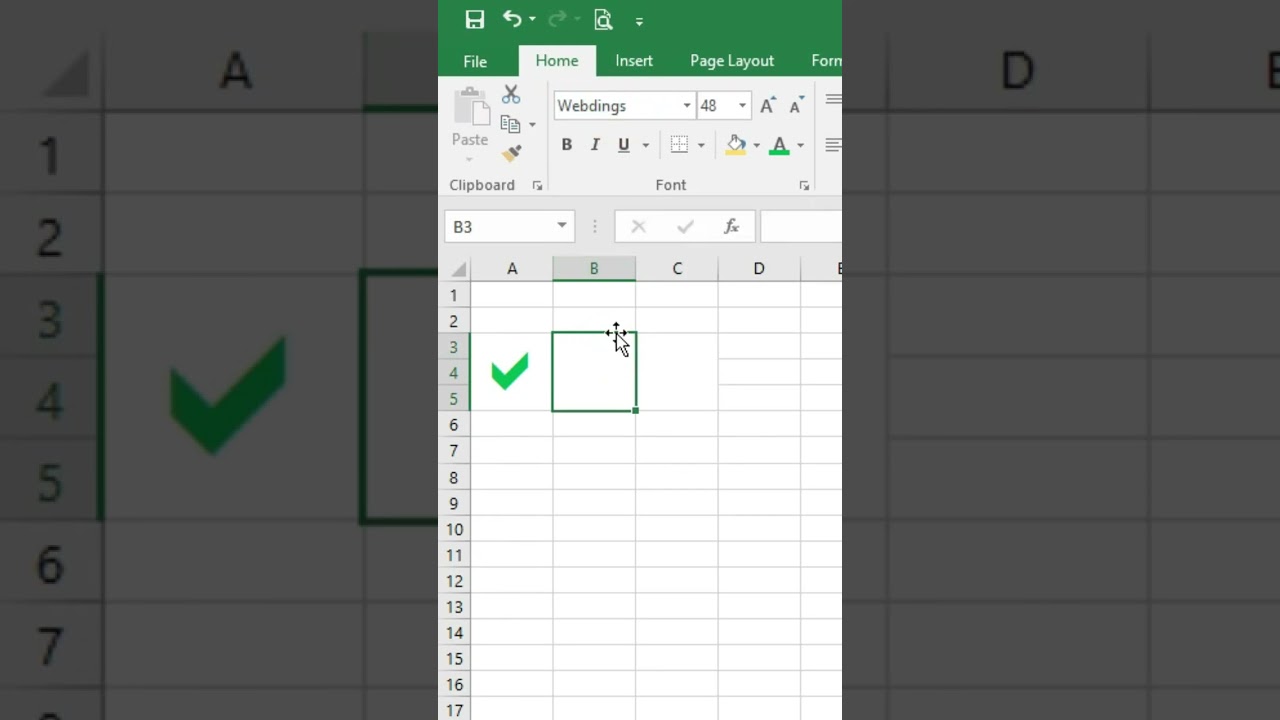1280x720 pixels.
Task: Click the formula bar input field
Action: click(x=801, y=227)
